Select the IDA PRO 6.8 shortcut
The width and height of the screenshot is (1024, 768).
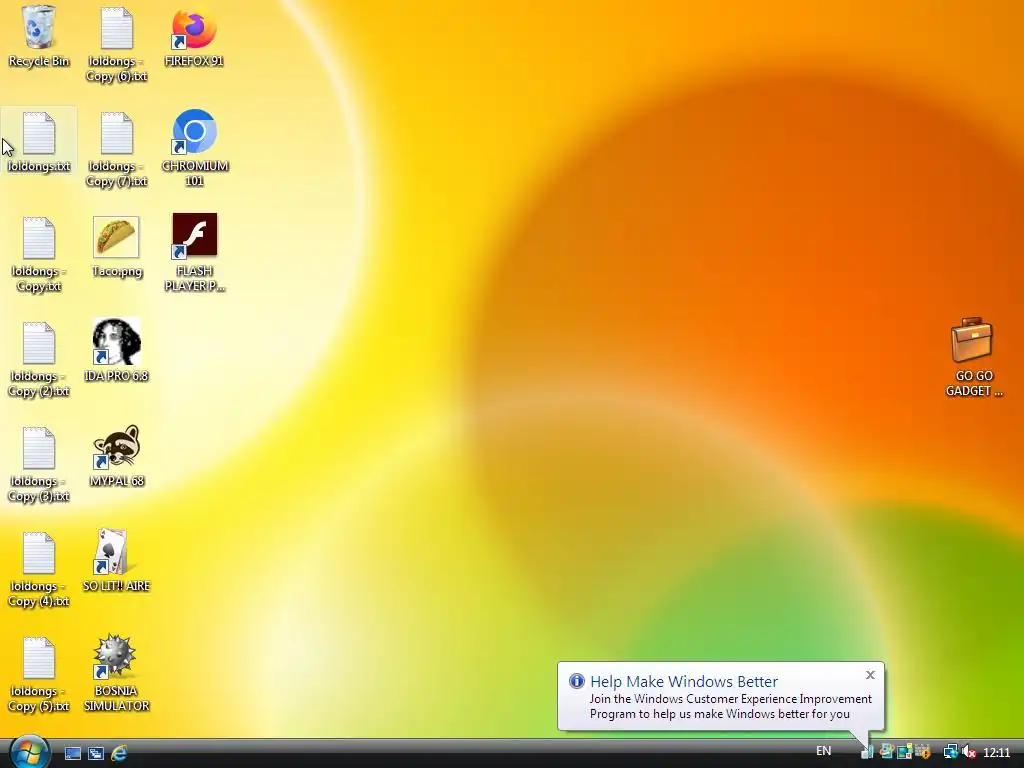116,350
